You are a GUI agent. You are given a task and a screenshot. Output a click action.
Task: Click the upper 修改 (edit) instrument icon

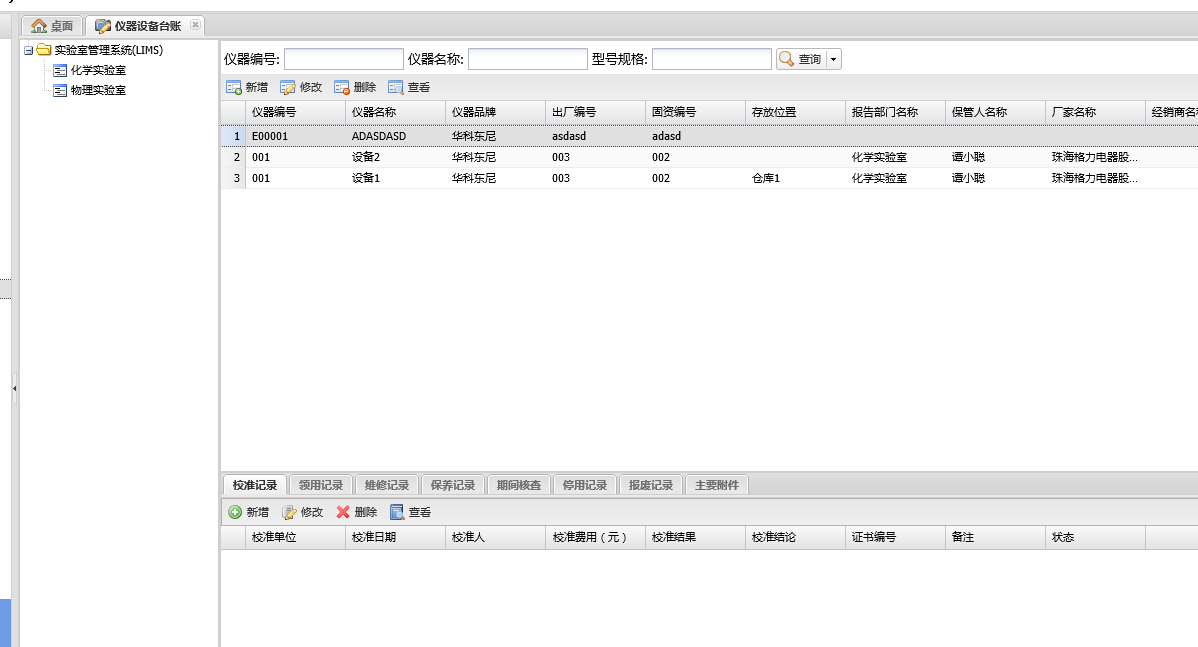click(x=288, y=88)
